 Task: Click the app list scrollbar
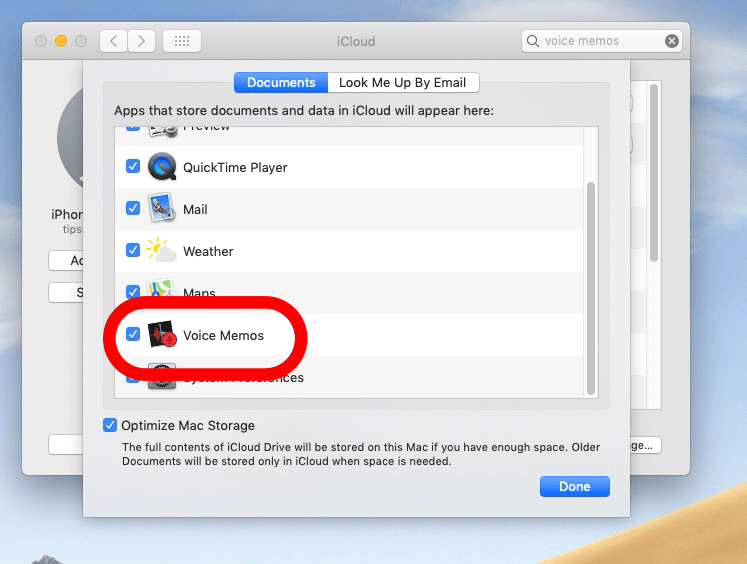coord(590,290)
